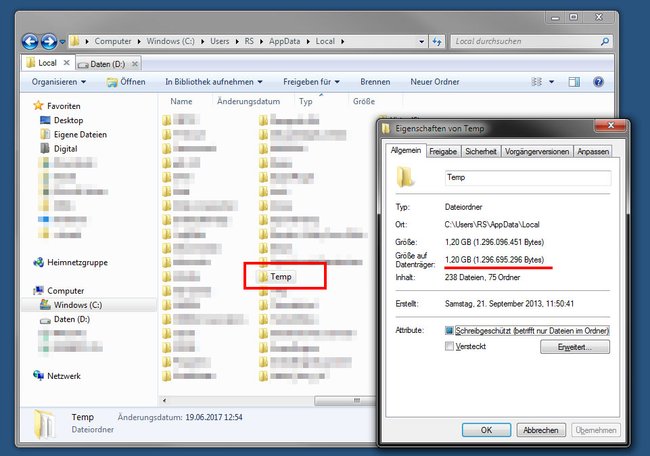The width and height of the screenshot is (650, 456).
Task: Open 'Allgemein' tab in properties dialog
Action: coord(405,150)
